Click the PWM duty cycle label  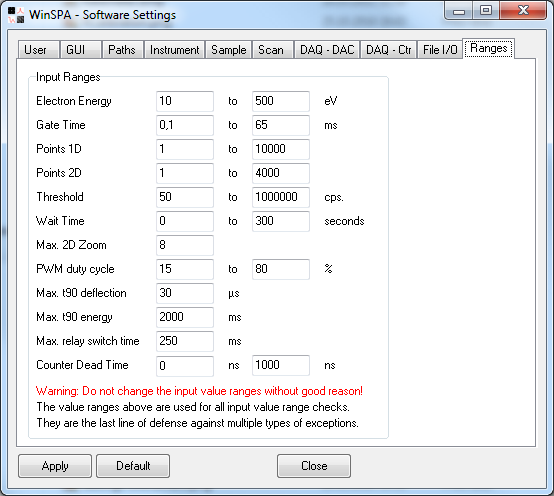tap(75, 269)
